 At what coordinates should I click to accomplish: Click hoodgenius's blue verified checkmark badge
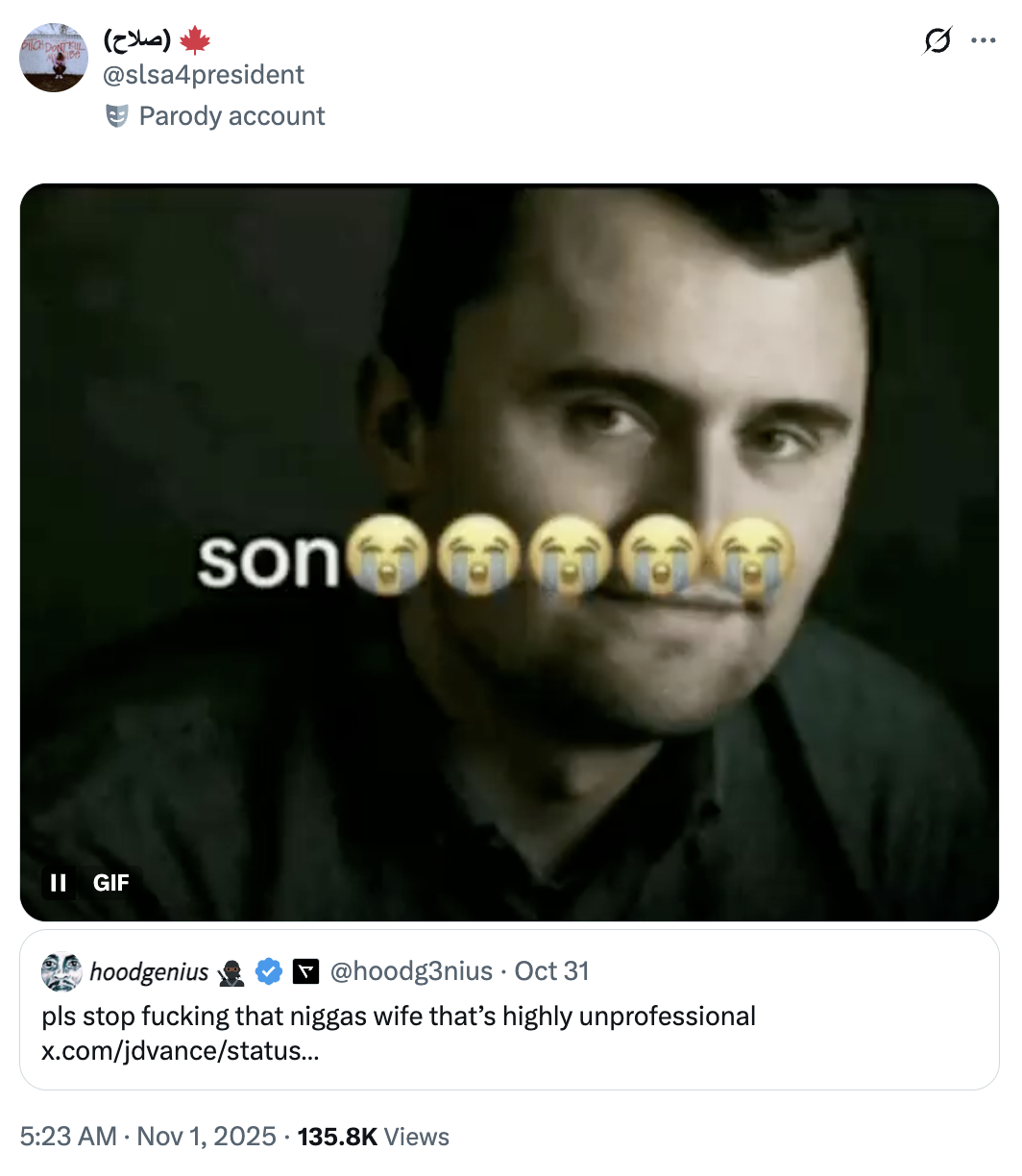pos(269,972)
